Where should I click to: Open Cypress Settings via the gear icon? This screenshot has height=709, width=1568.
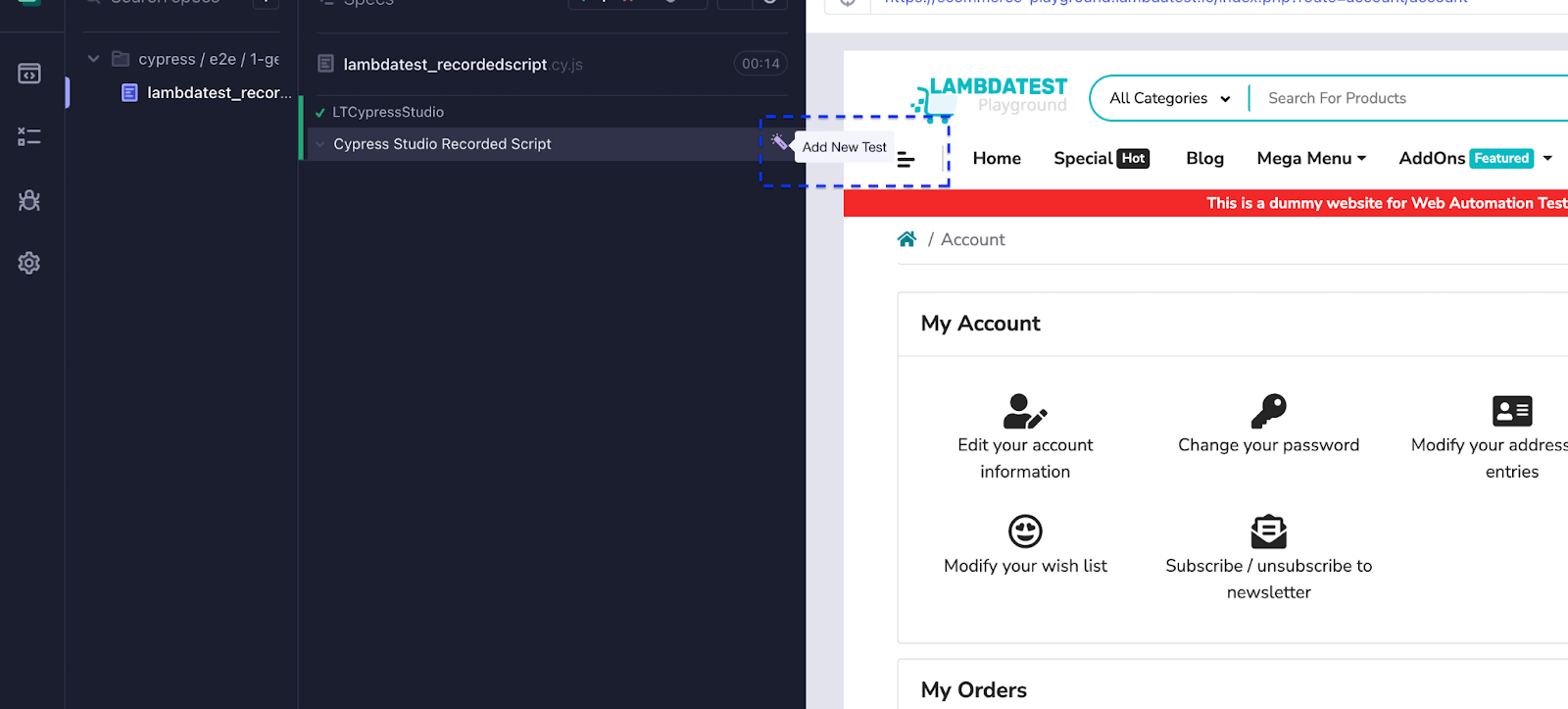(x=29, y=263)
